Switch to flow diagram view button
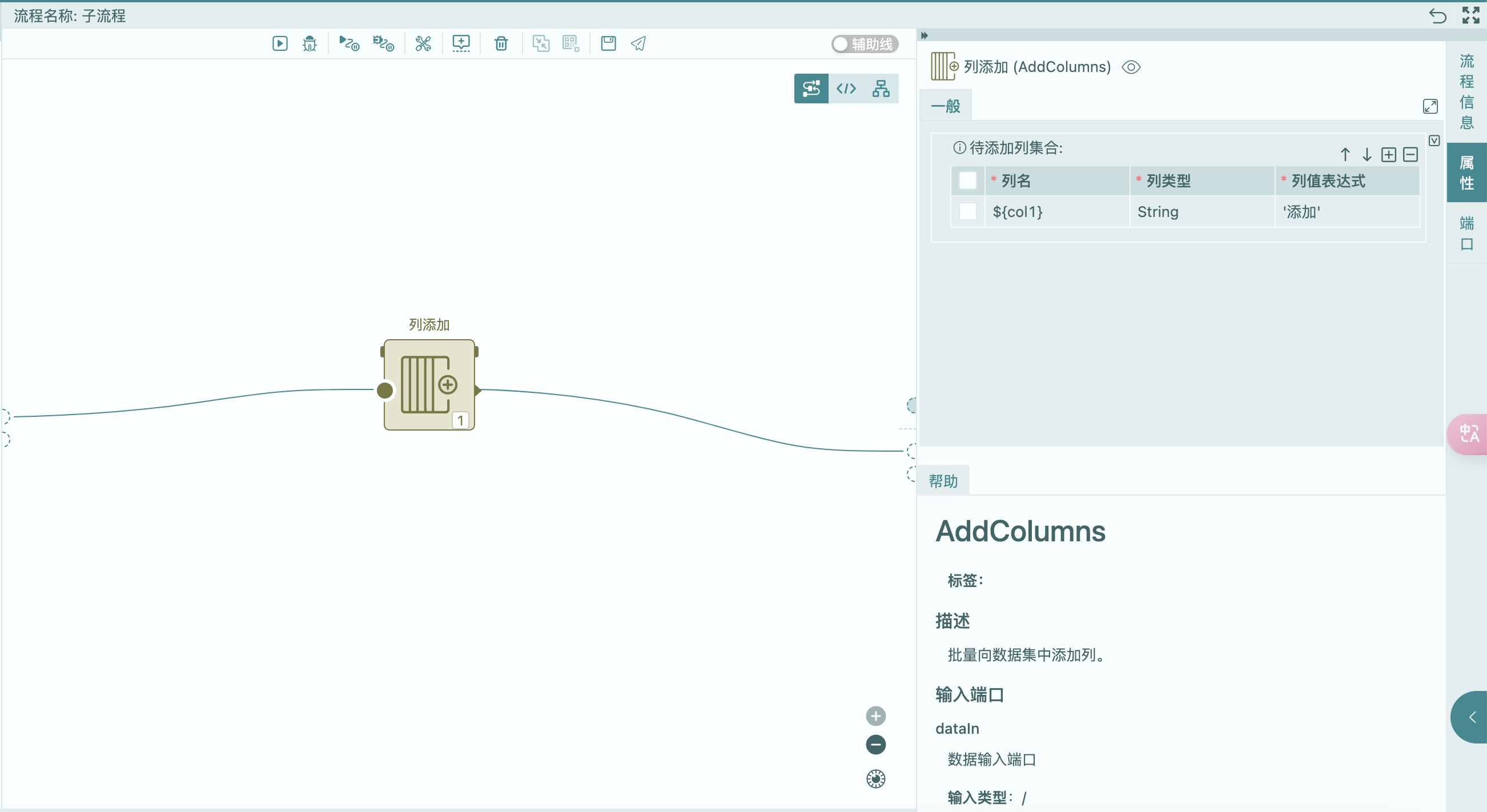 click(811, 89)
